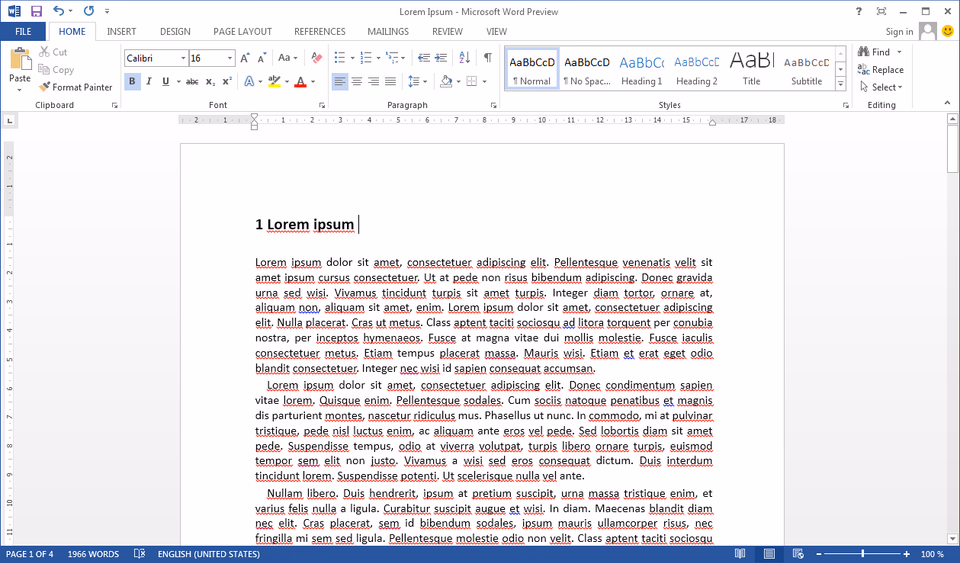Switch to the DESIGN tab
The image size is (960, 563).
point(175,31)
